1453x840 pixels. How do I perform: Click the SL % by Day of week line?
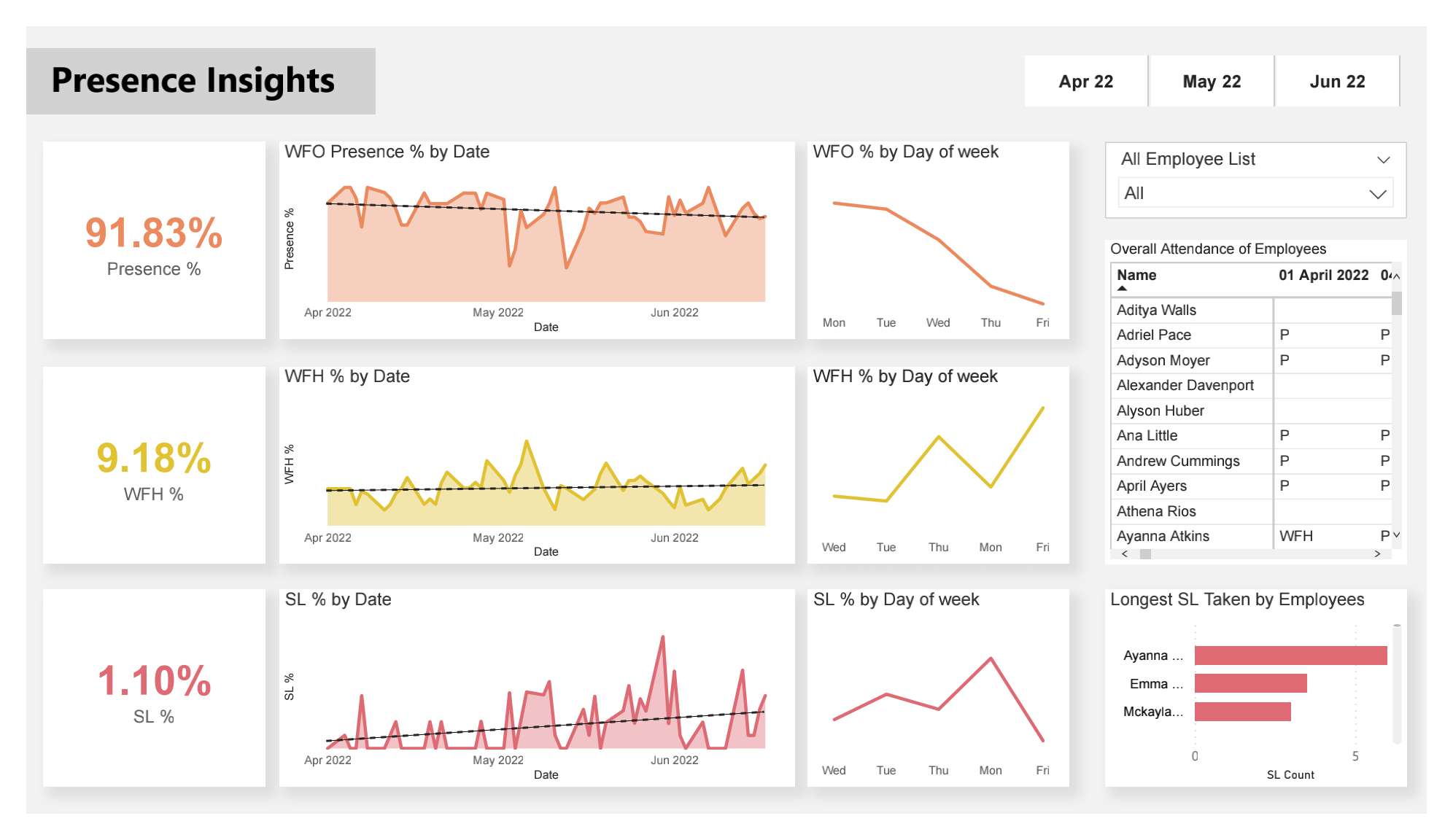point(991,658)
